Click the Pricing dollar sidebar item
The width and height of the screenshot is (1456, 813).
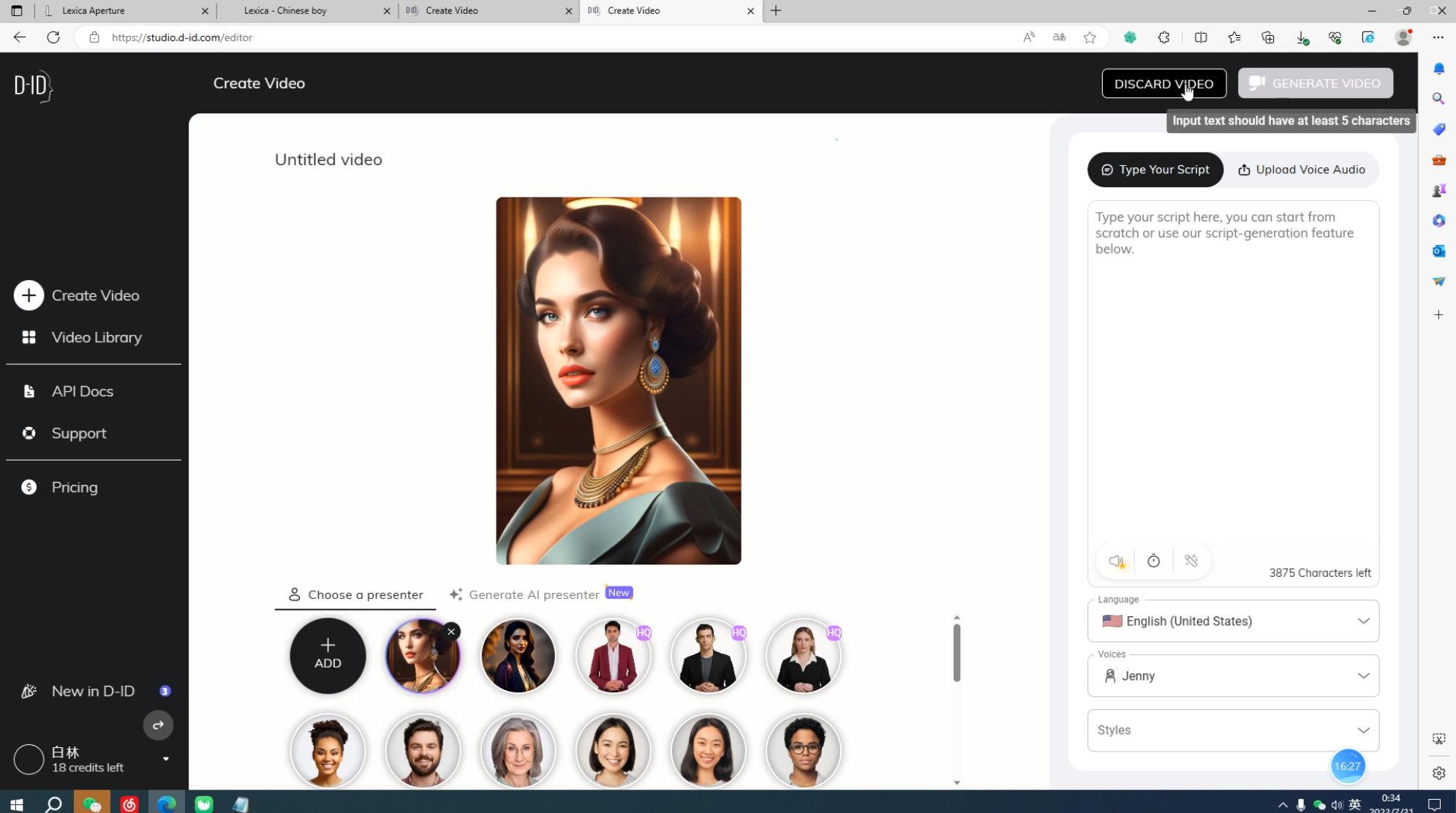tap(74, 487)
